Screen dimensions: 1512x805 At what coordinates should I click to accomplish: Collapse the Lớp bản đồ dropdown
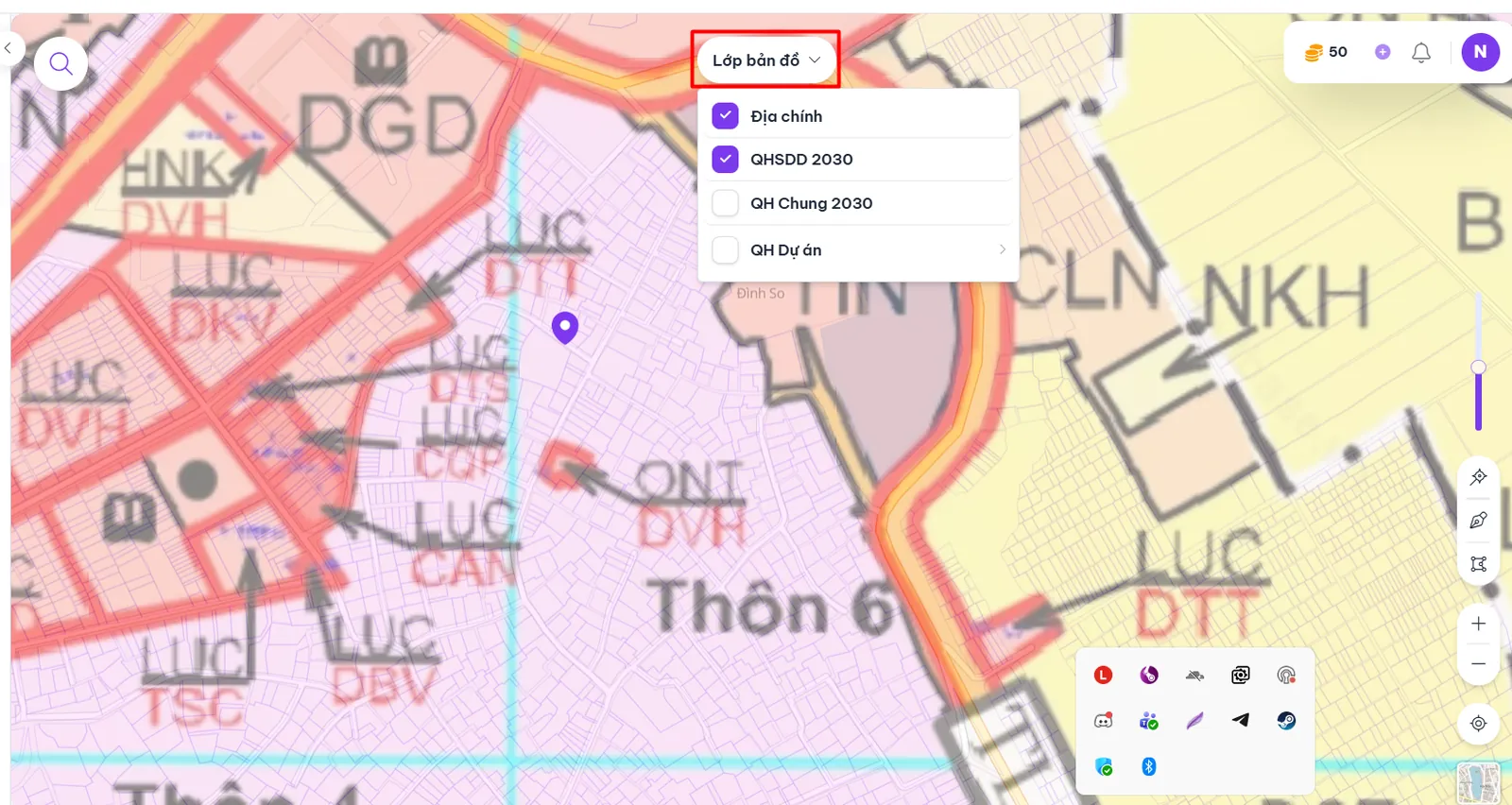pos(765,60)
